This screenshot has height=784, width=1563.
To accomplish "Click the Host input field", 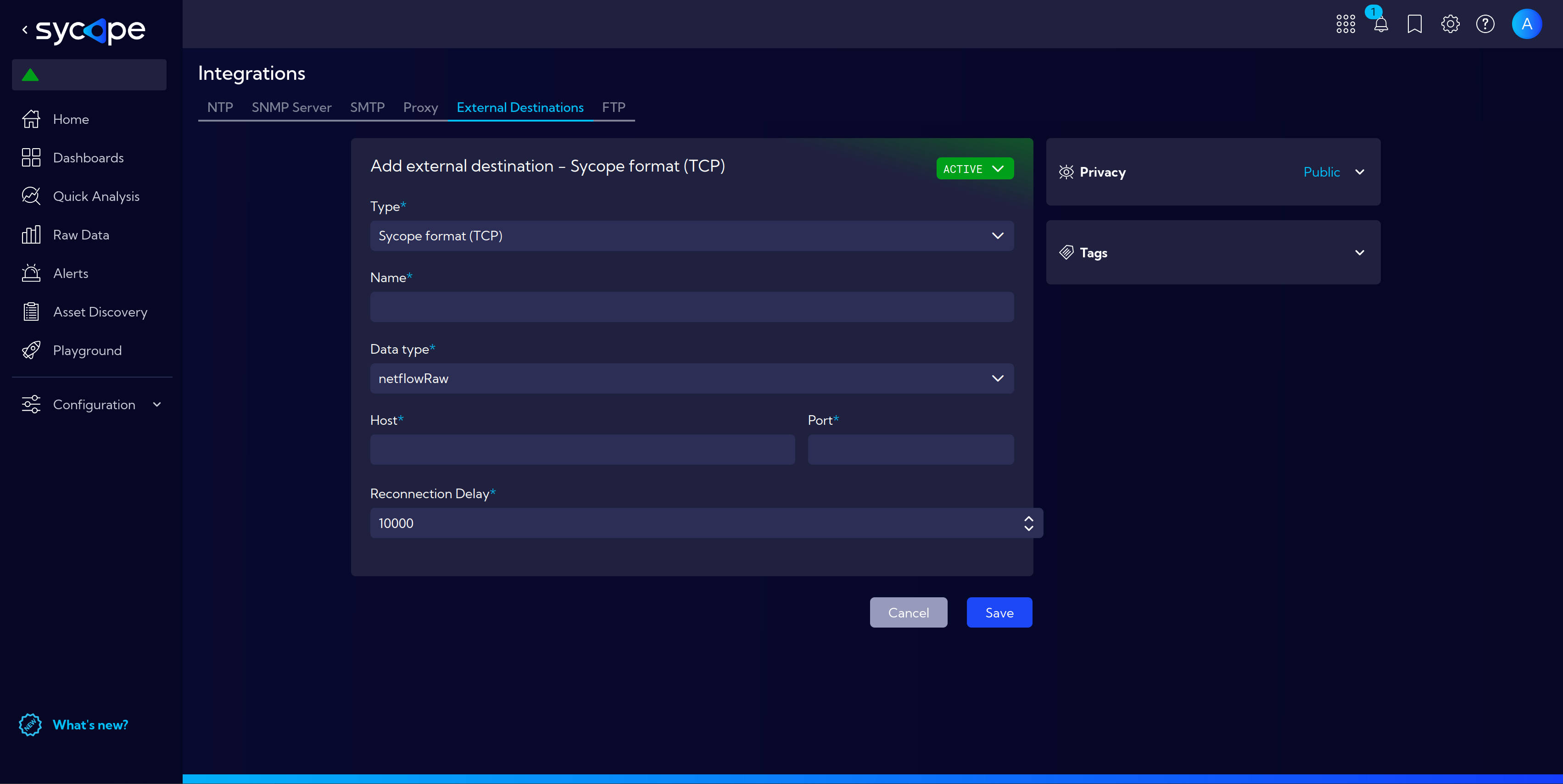I will [x=582, y=449].
